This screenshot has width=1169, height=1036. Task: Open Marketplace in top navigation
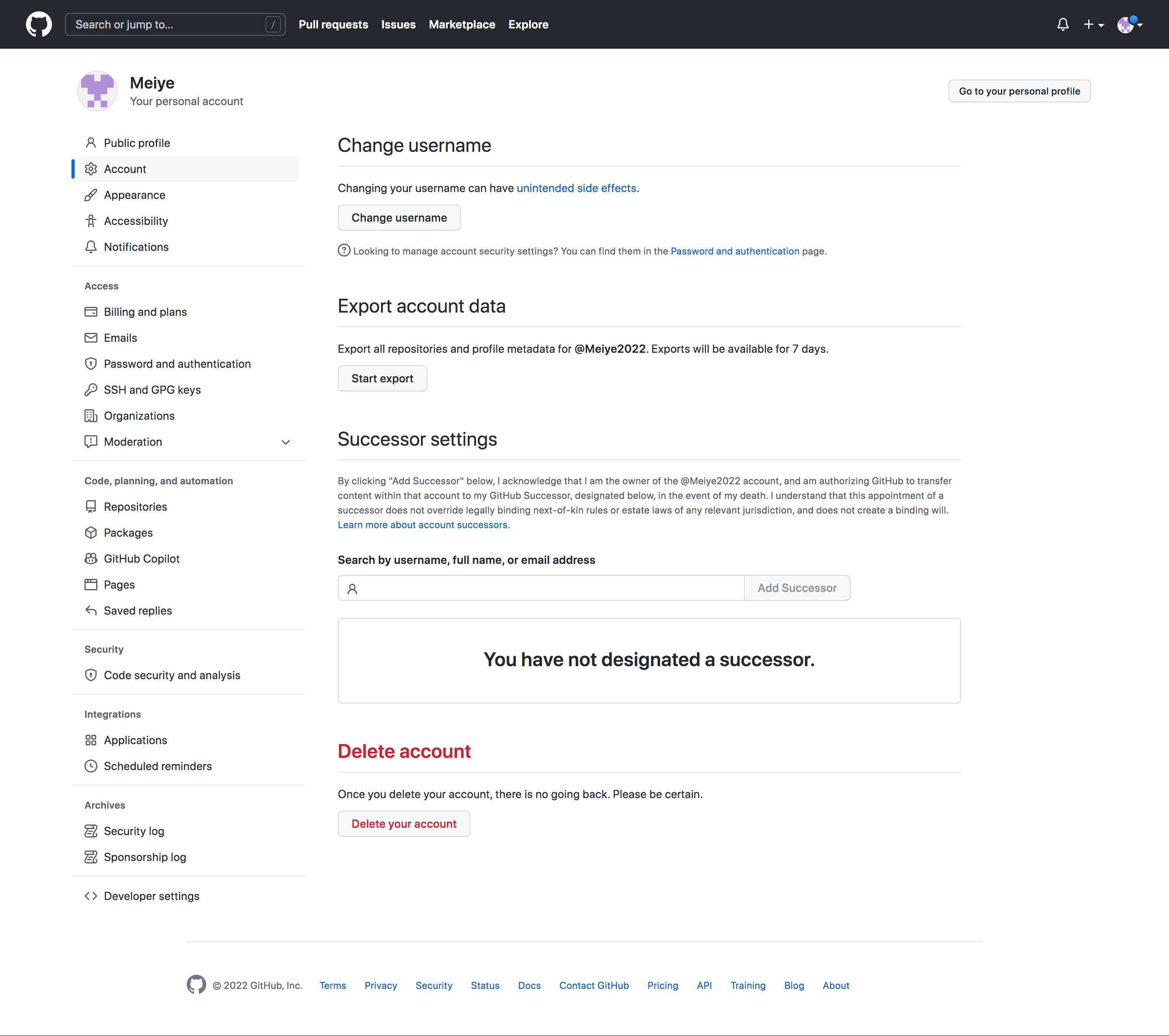pos(462,25)
